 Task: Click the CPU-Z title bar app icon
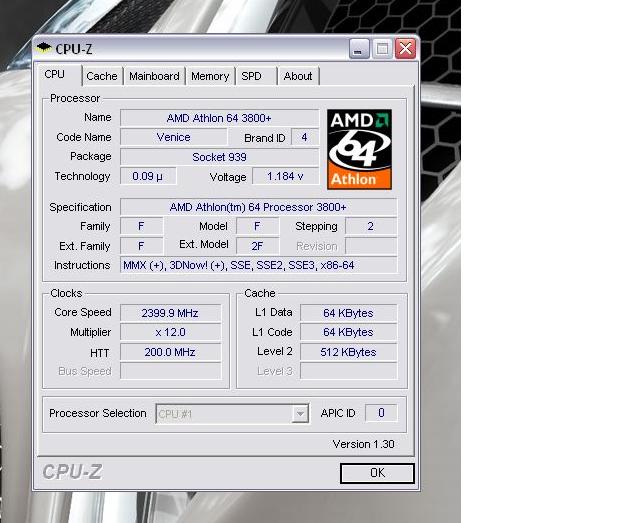[x=45, y=48]
